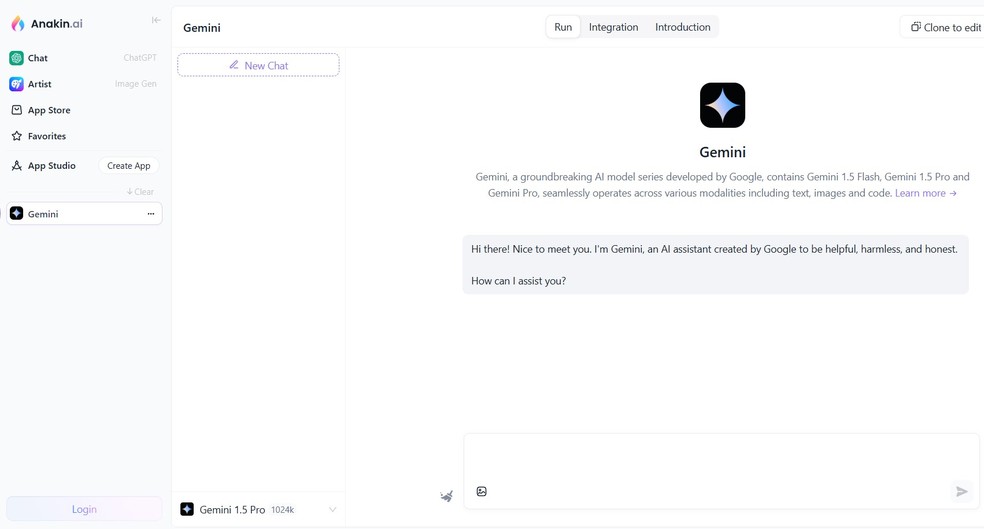Switch to the Introduction tab

(683, 27)
